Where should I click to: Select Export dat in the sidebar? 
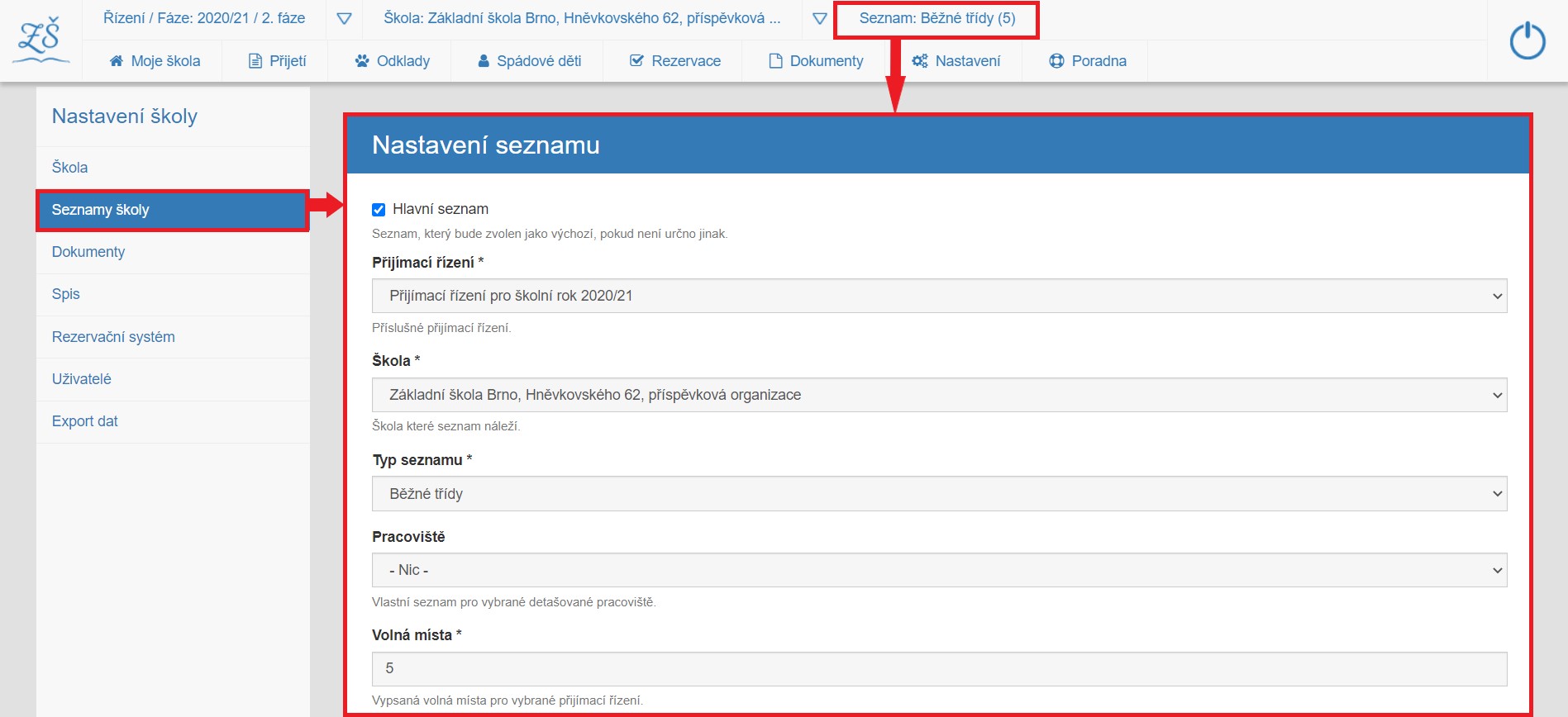173,421
